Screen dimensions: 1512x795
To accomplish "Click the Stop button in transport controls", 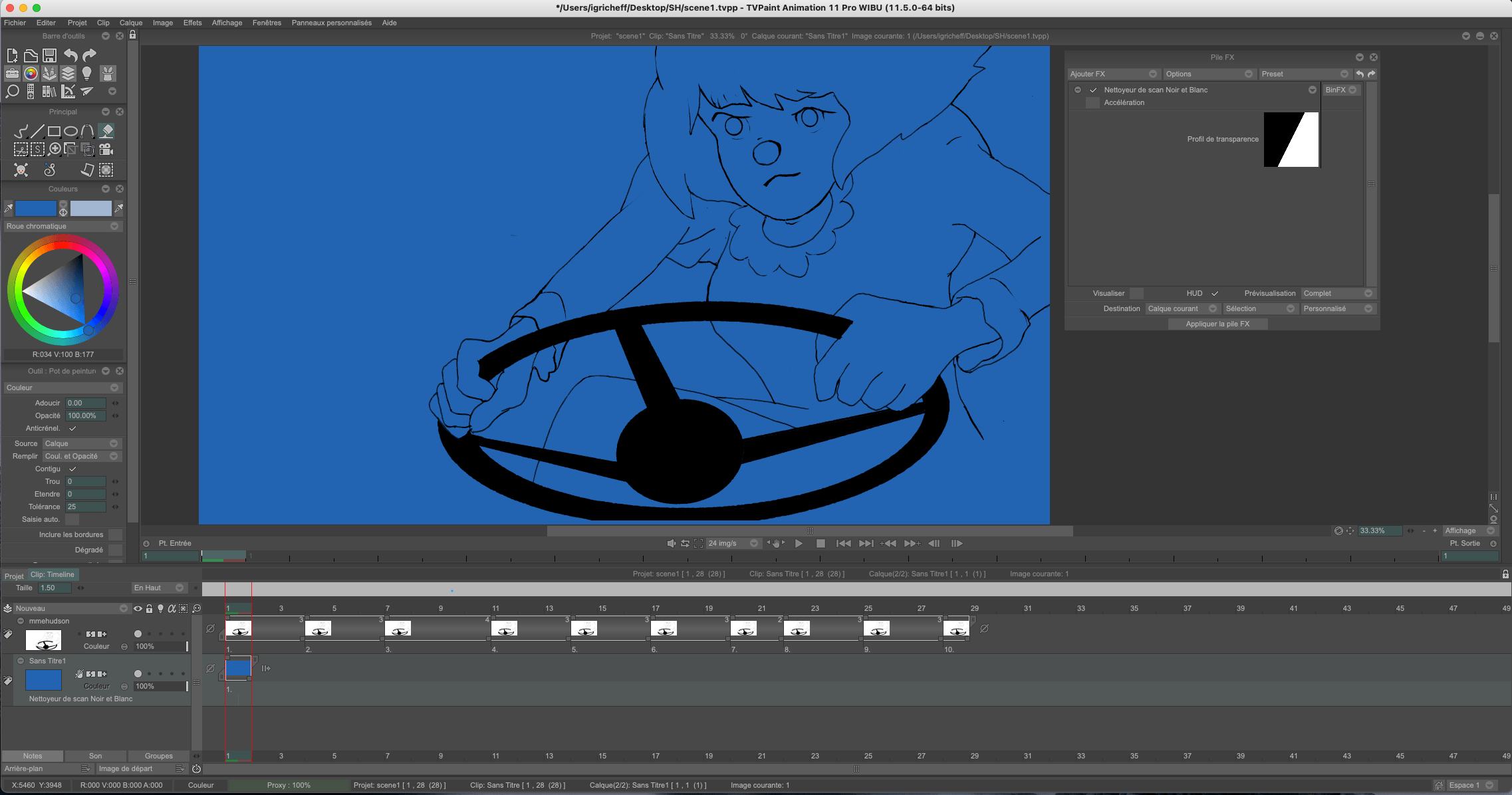I will (x=820, y=543).
